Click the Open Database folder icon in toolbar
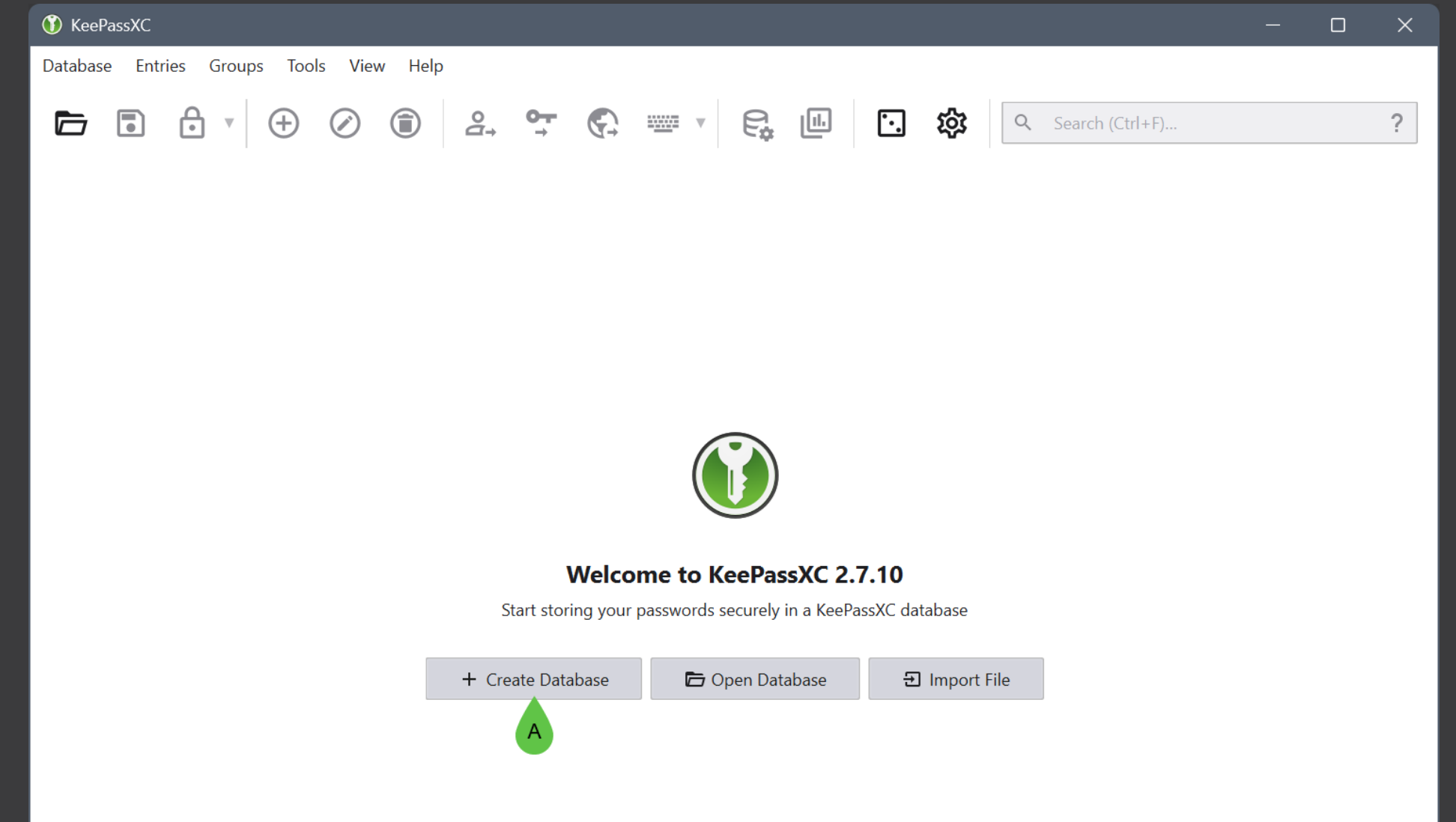The width and height of the screenshot is (1456, 822). click(x=71, y=123)
